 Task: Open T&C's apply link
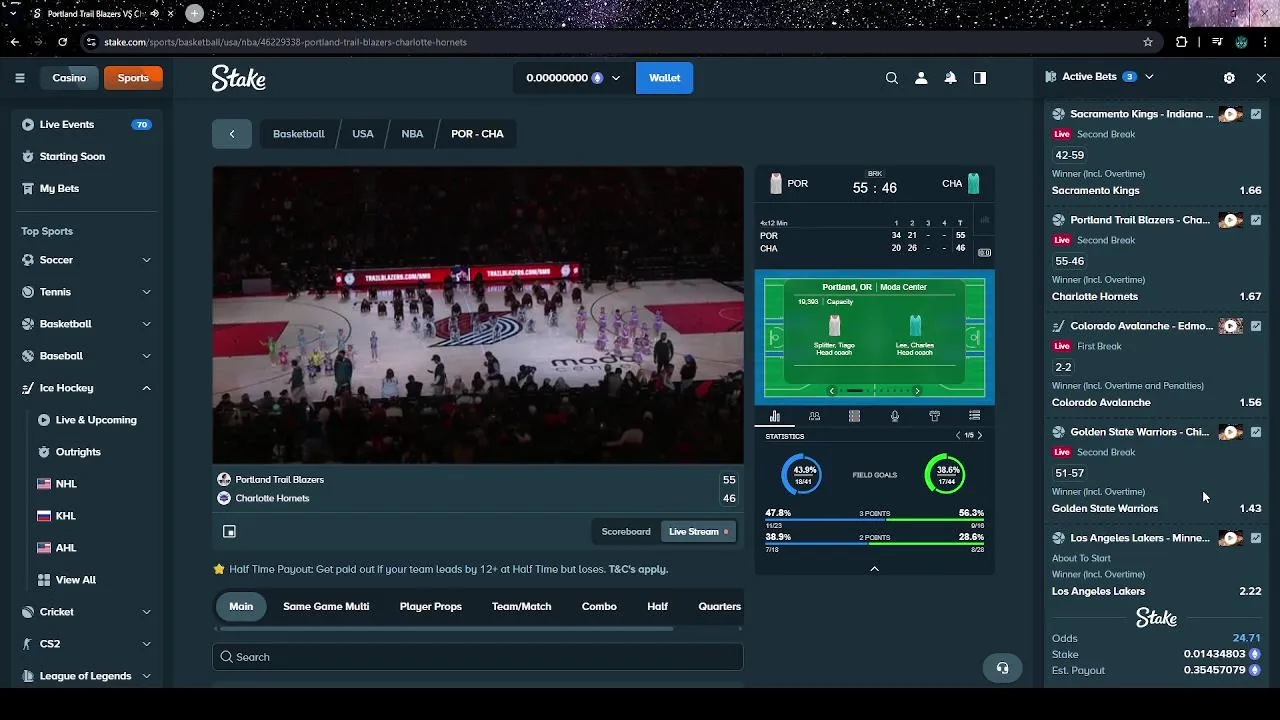(x=638, y=569)
